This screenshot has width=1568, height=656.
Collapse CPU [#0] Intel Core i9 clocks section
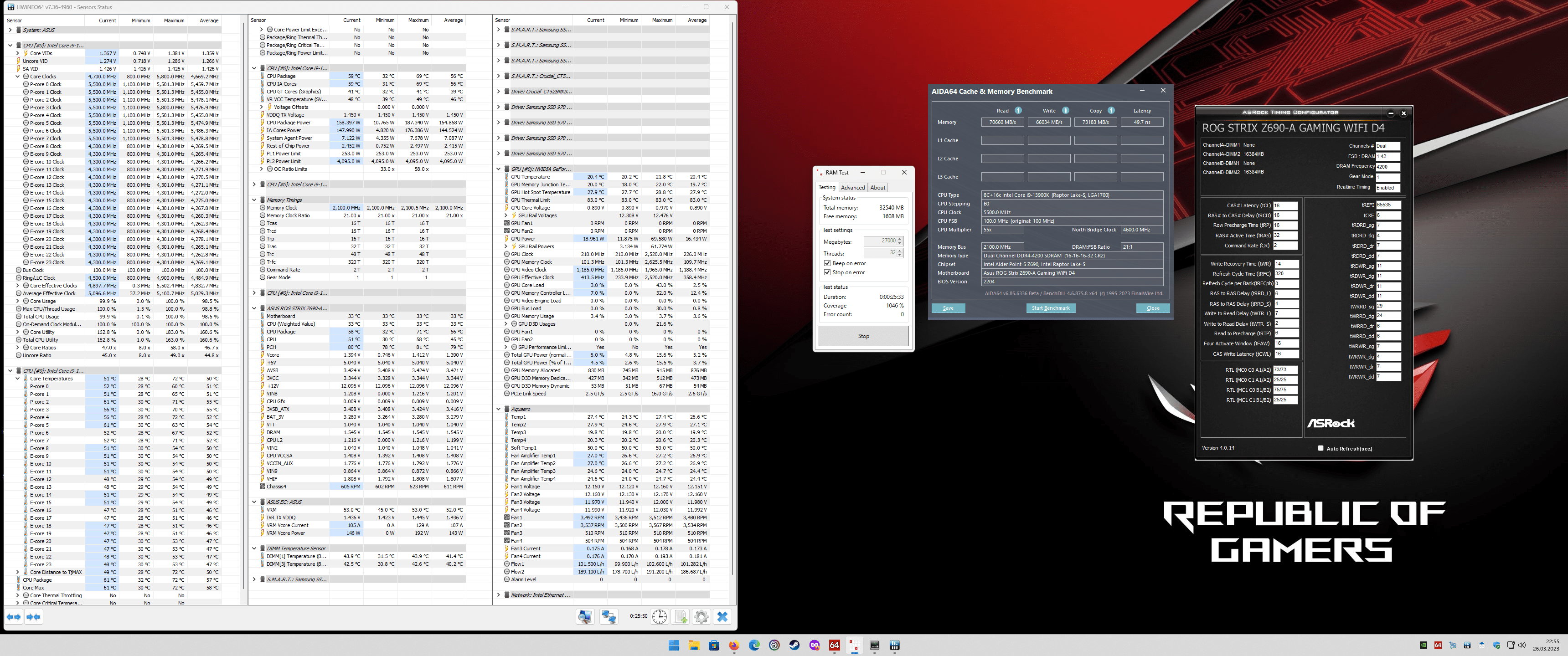10,45
